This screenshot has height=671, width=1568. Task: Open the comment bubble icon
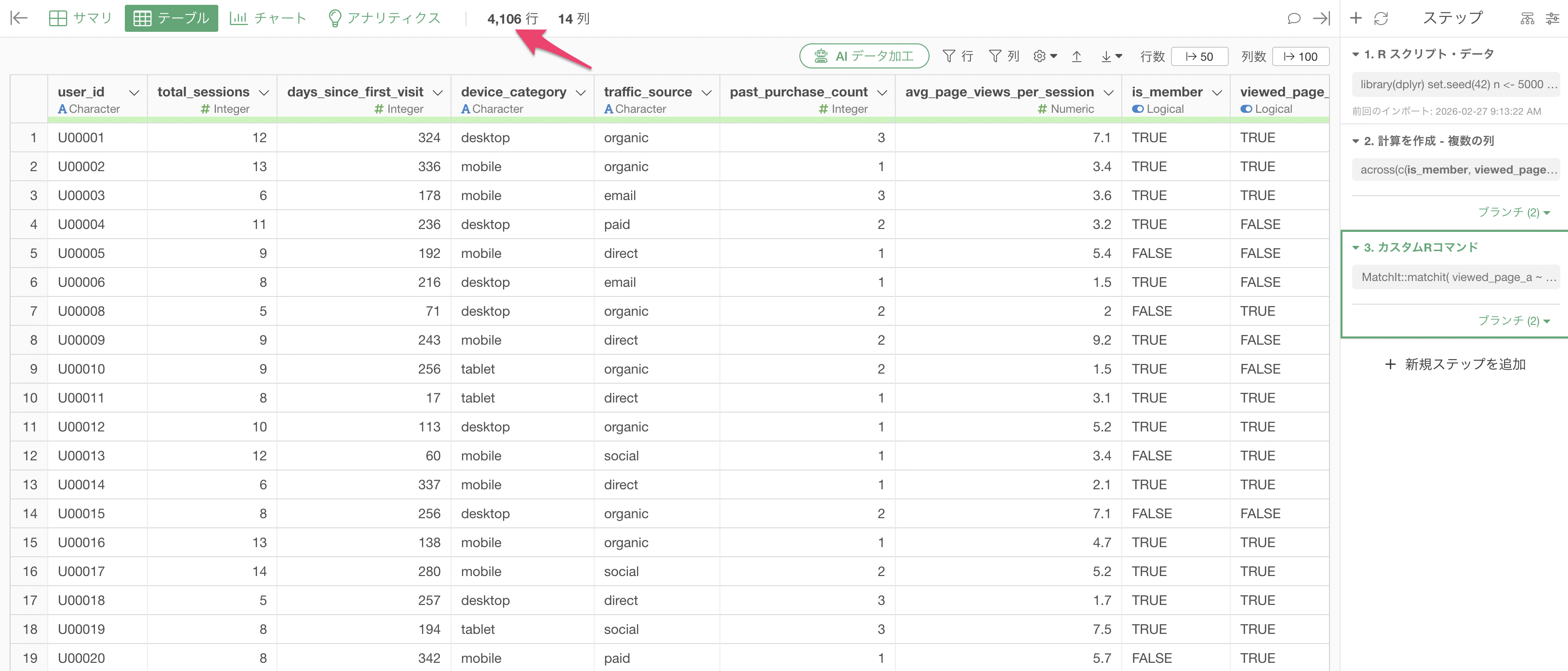click(1293, 18)
